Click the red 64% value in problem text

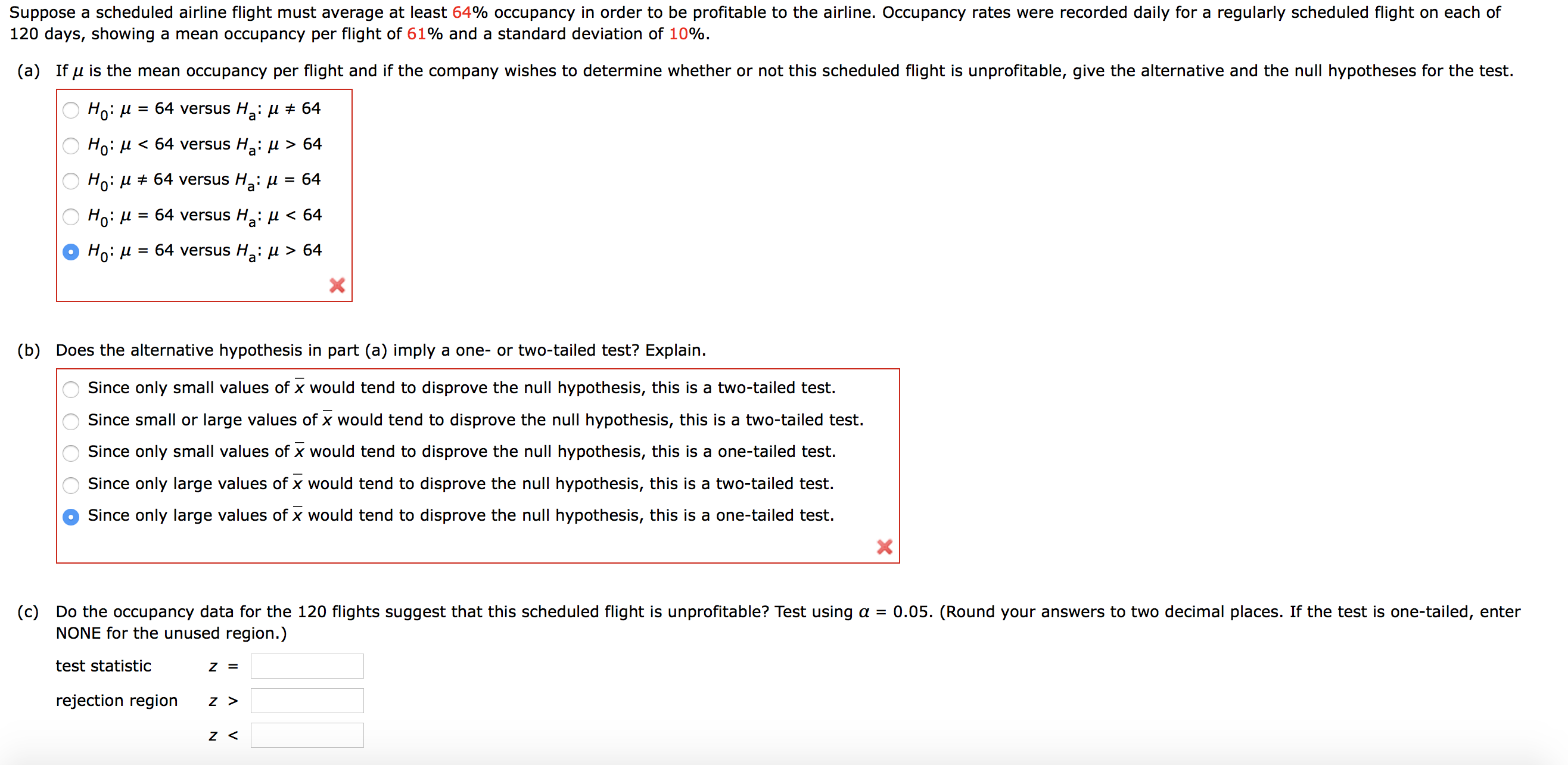(x=462, y=12)
